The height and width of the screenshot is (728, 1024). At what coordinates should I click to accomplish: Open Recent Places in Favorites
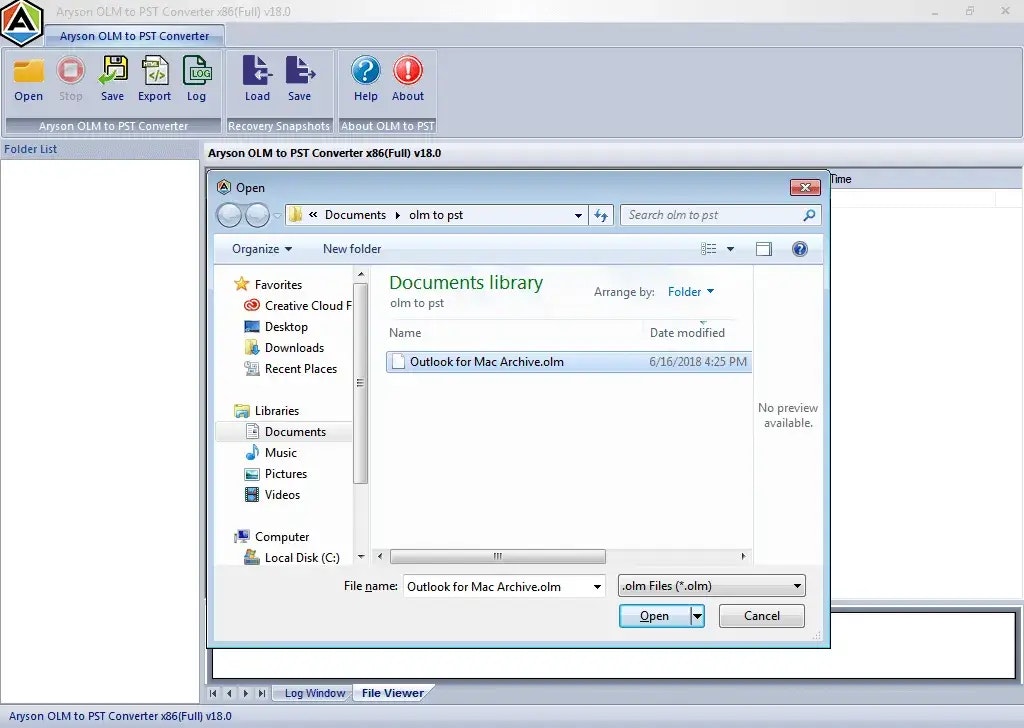pos(291,369)
